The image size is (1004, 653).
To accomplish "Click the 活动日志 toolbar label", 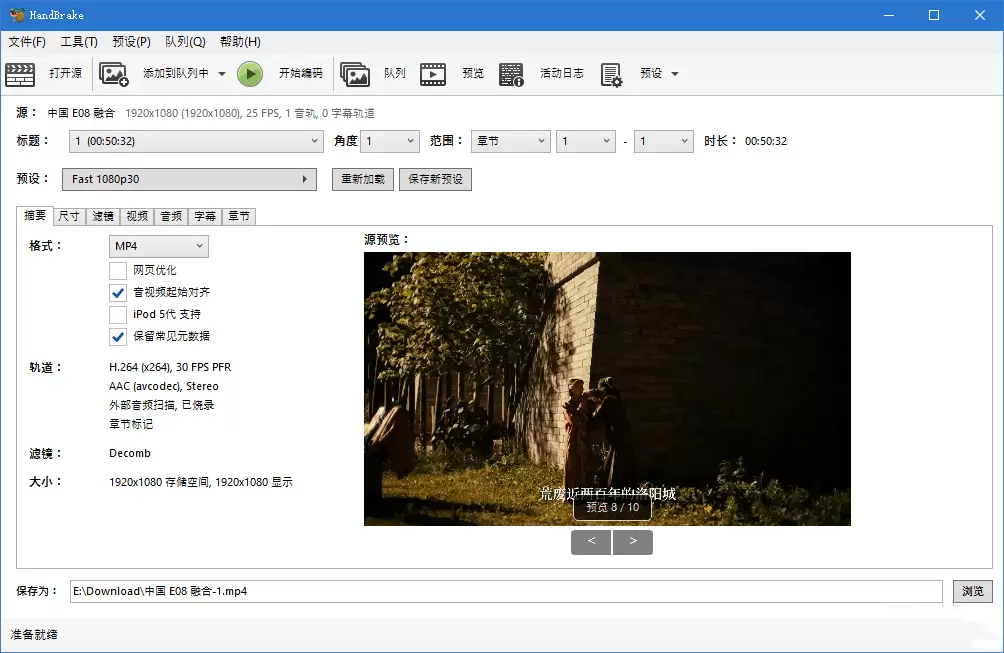I will [562, 73].
